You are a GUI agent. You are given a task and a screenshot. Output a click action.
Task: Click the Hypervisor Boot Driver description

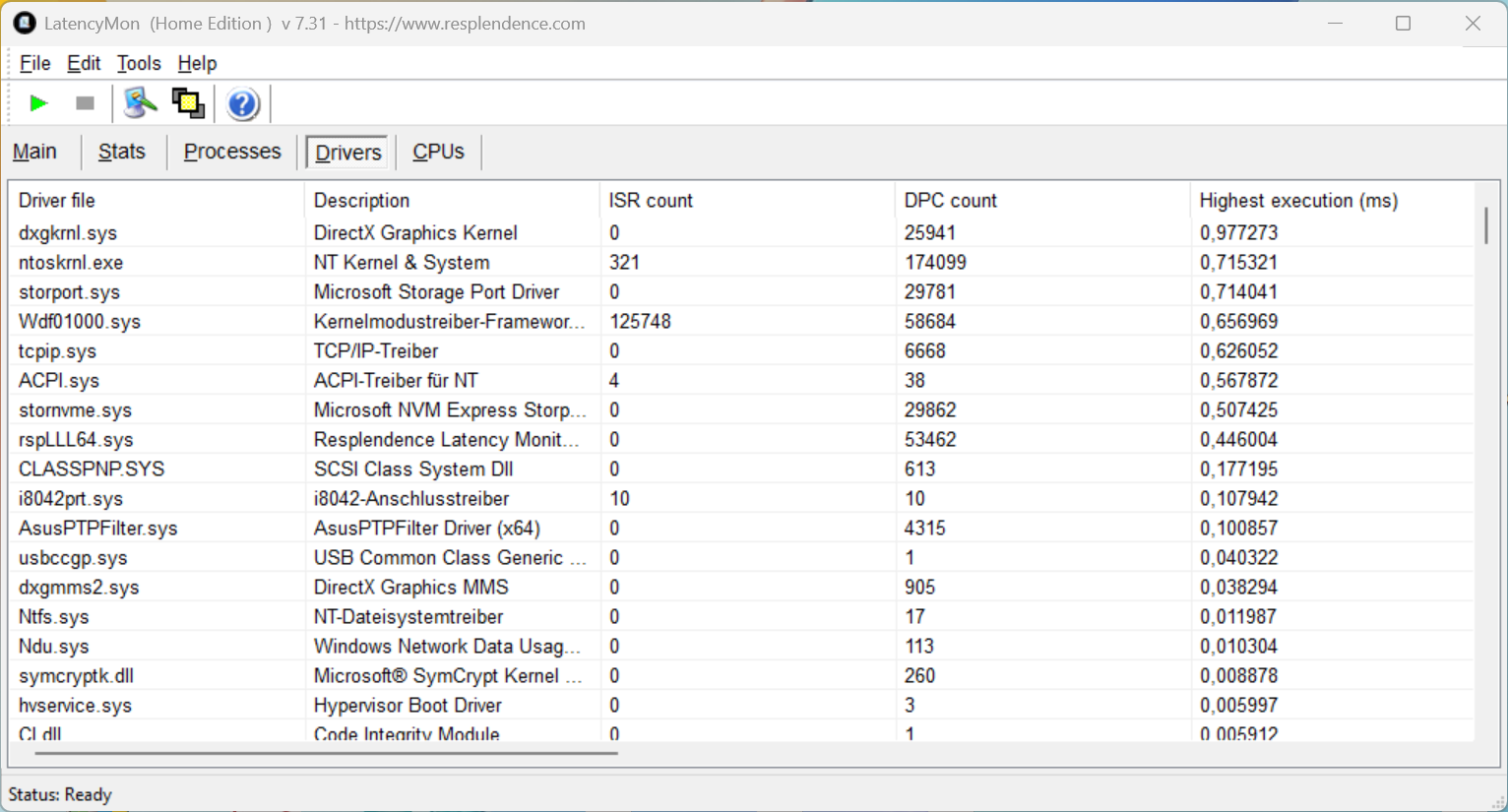point(408,706)
